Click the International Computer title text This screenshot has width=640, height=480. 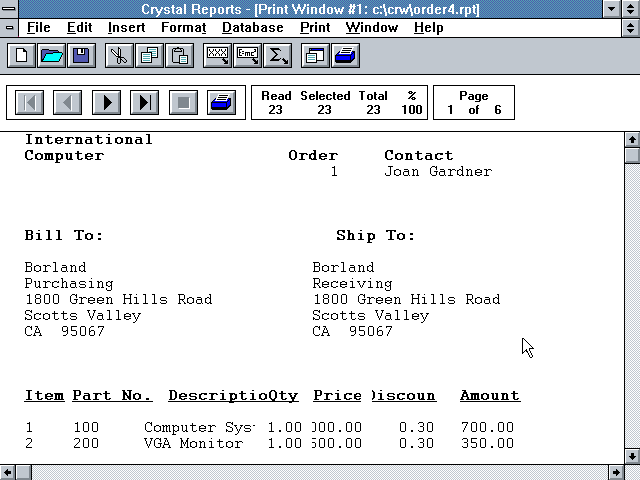(88, 147)
